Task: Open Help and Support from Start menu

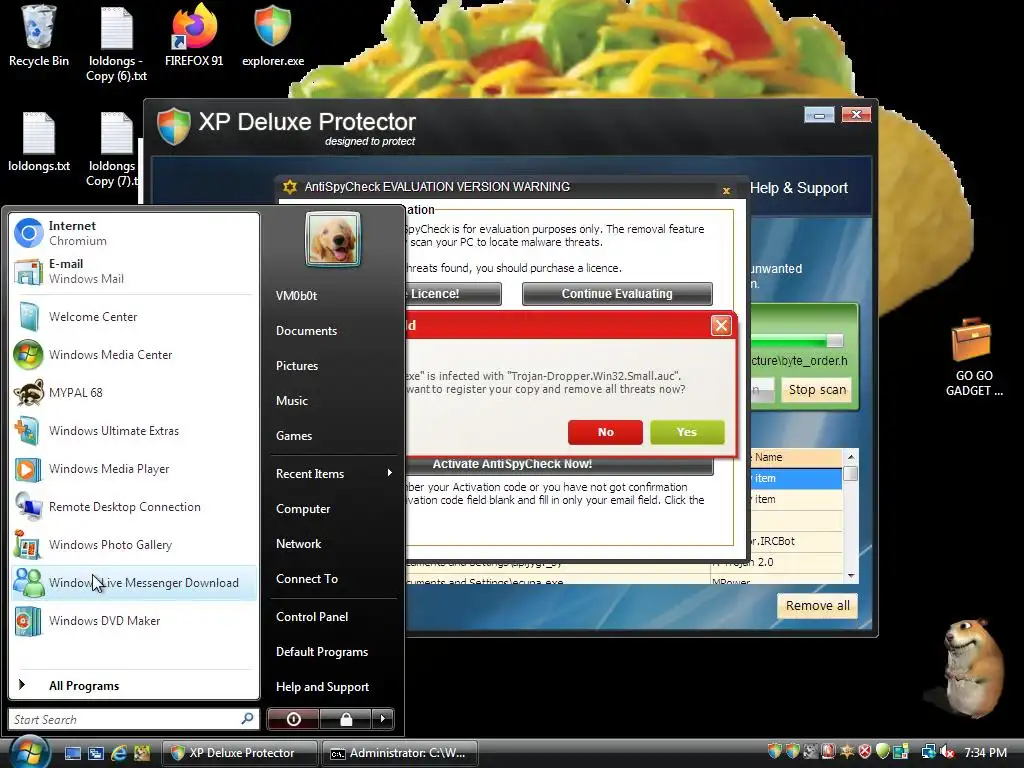Action: click(x=322, y=687)
